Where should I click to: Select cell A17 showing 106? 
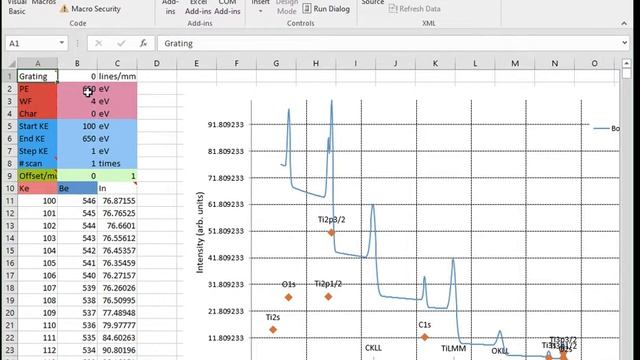pyautogui.click(x=38, y=276)
